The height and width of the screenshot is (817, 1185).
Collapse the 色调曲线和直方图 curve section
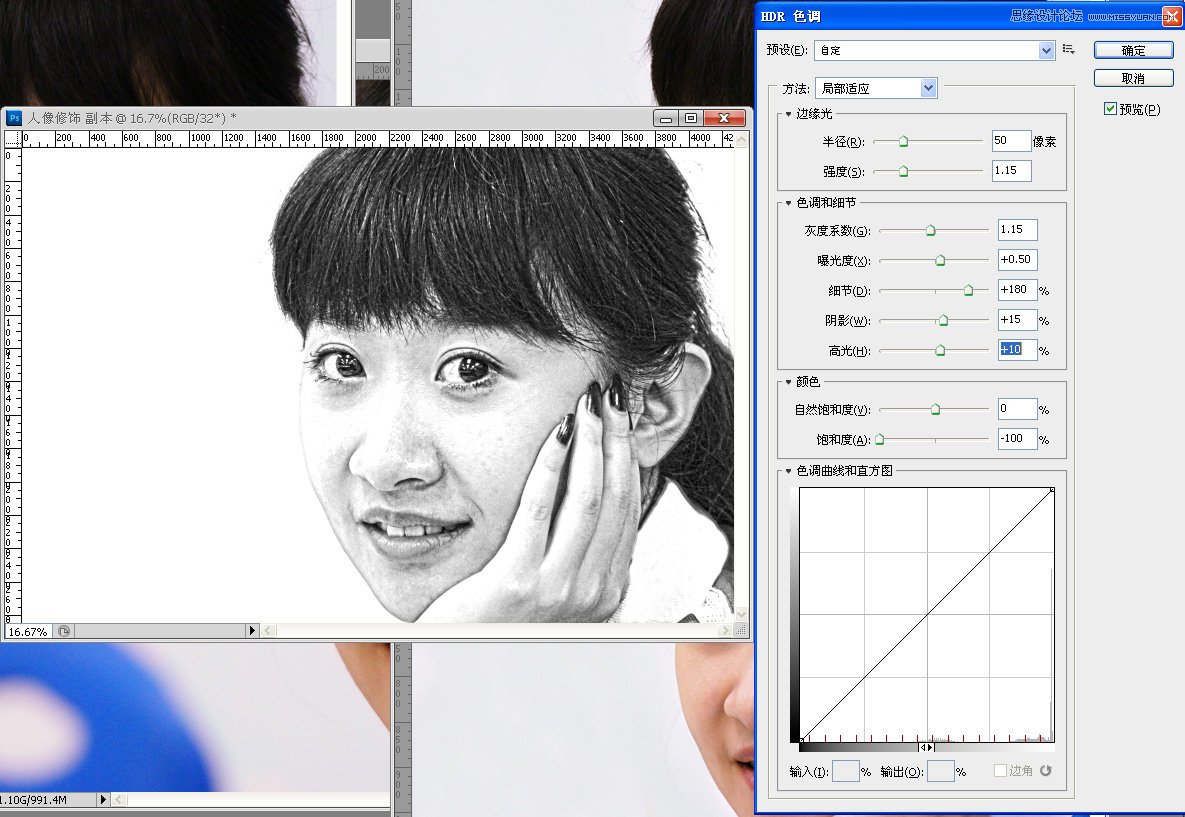click(x=786, y=470)
